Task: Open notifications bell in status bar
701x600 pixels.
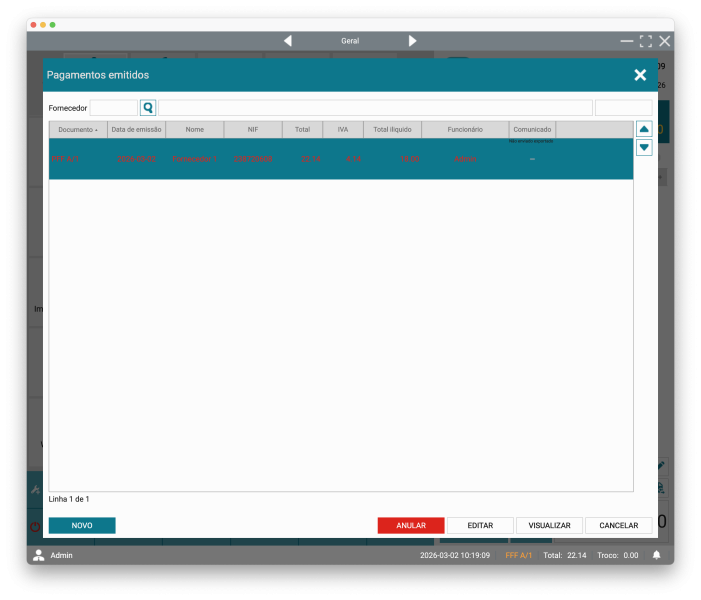Action: (657, 555)
